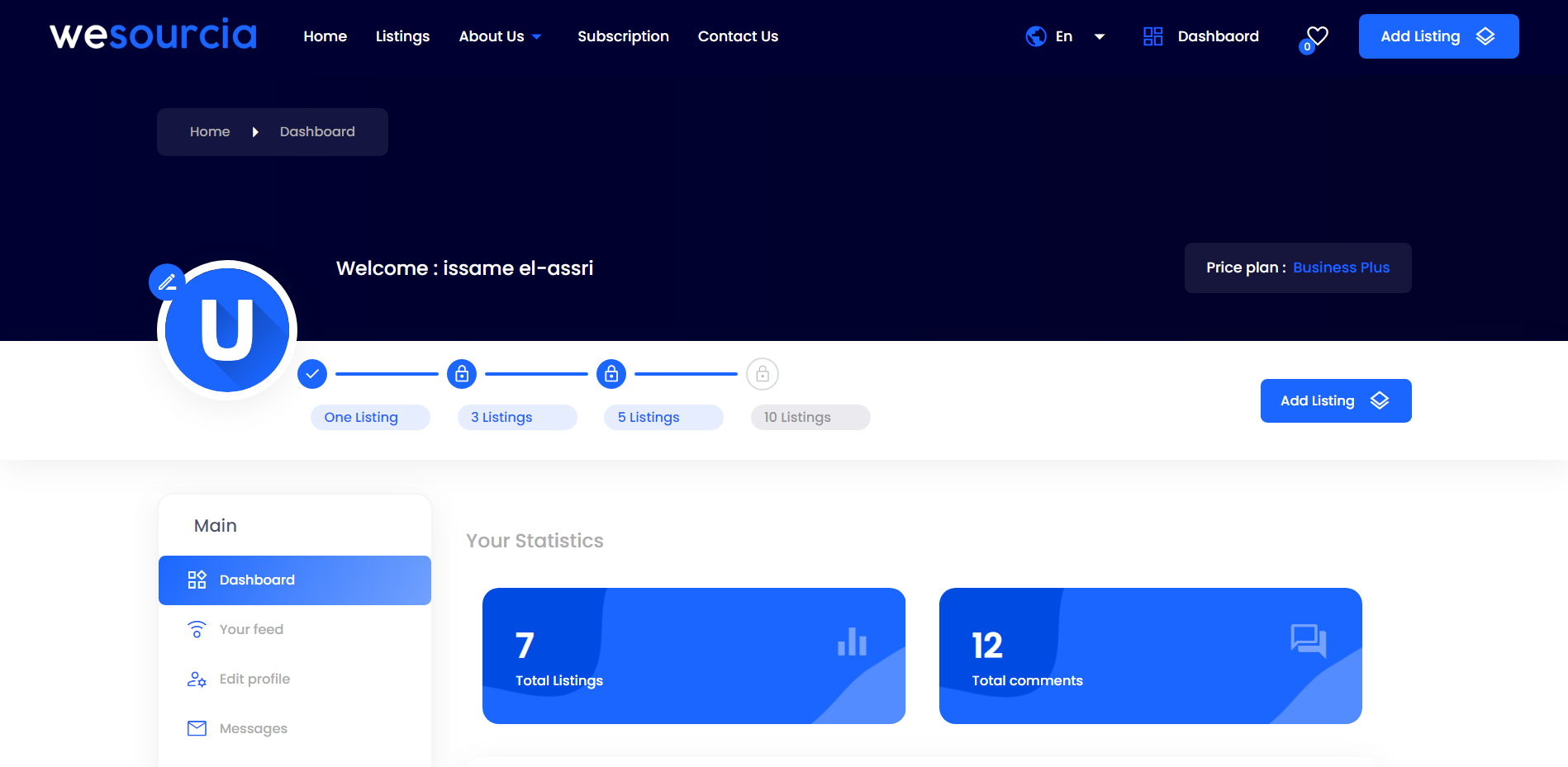1568x767 pixels.
Task: Click the Your Statistics heading
Action: (x=535, y=541)
